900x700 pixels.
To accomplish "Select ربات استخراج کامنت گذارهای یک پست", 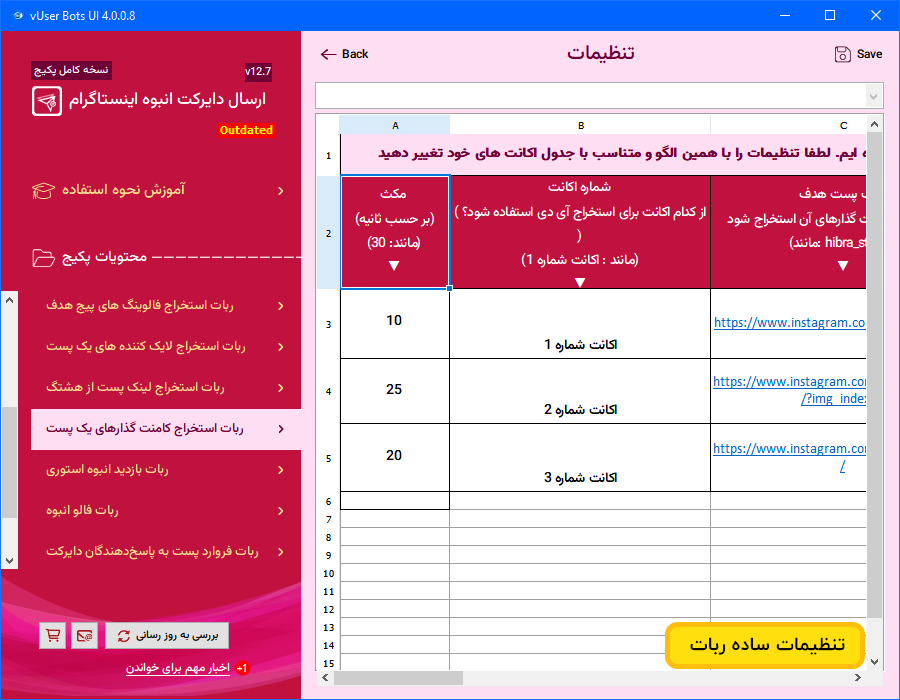I will (166, 429).
